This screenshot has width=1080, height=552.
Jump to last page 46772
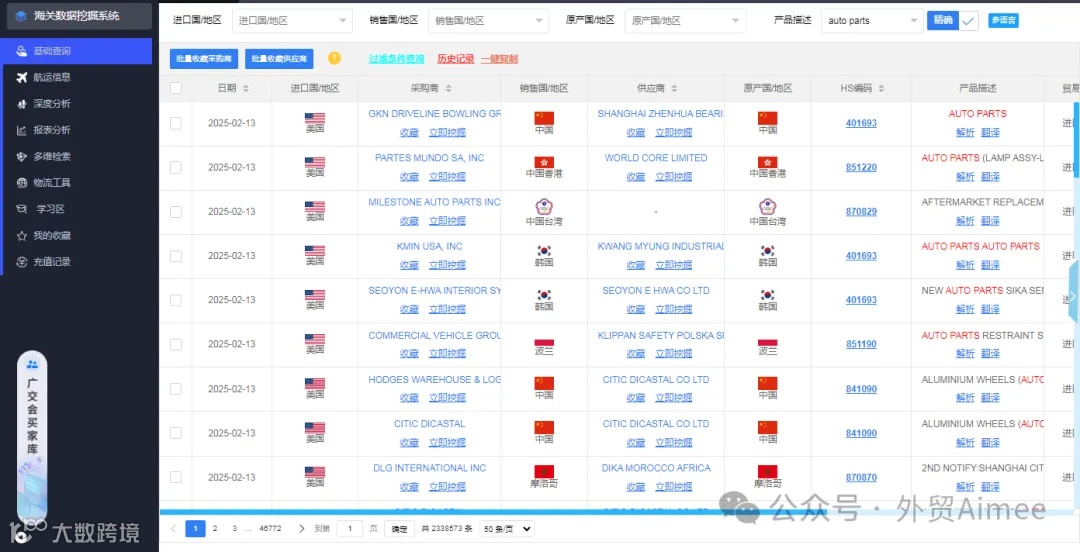tap(270, 529)
